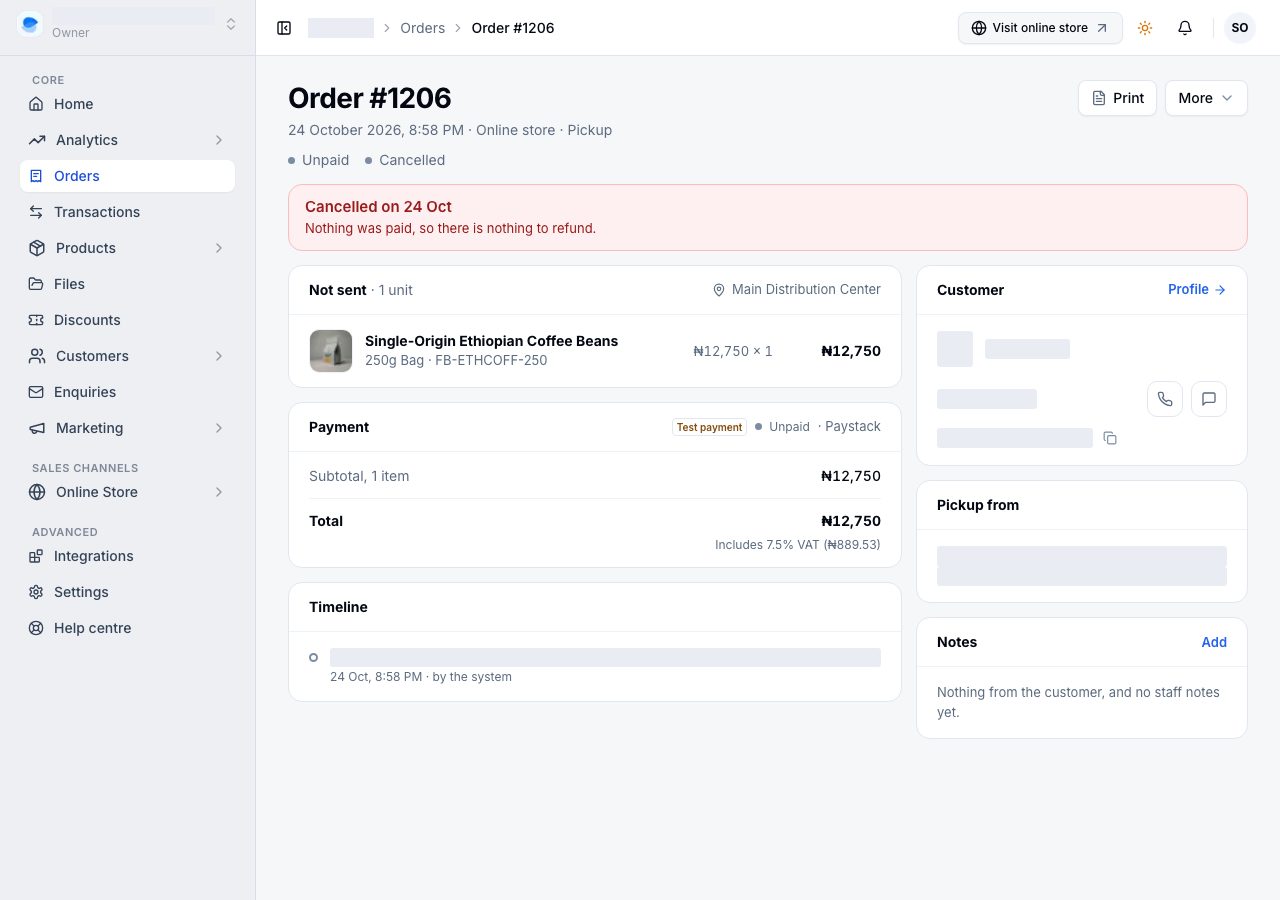This screenshot has width=1280, height=900.
Task: Click Orders in the breadcrumb
Action: click(422, 28)
